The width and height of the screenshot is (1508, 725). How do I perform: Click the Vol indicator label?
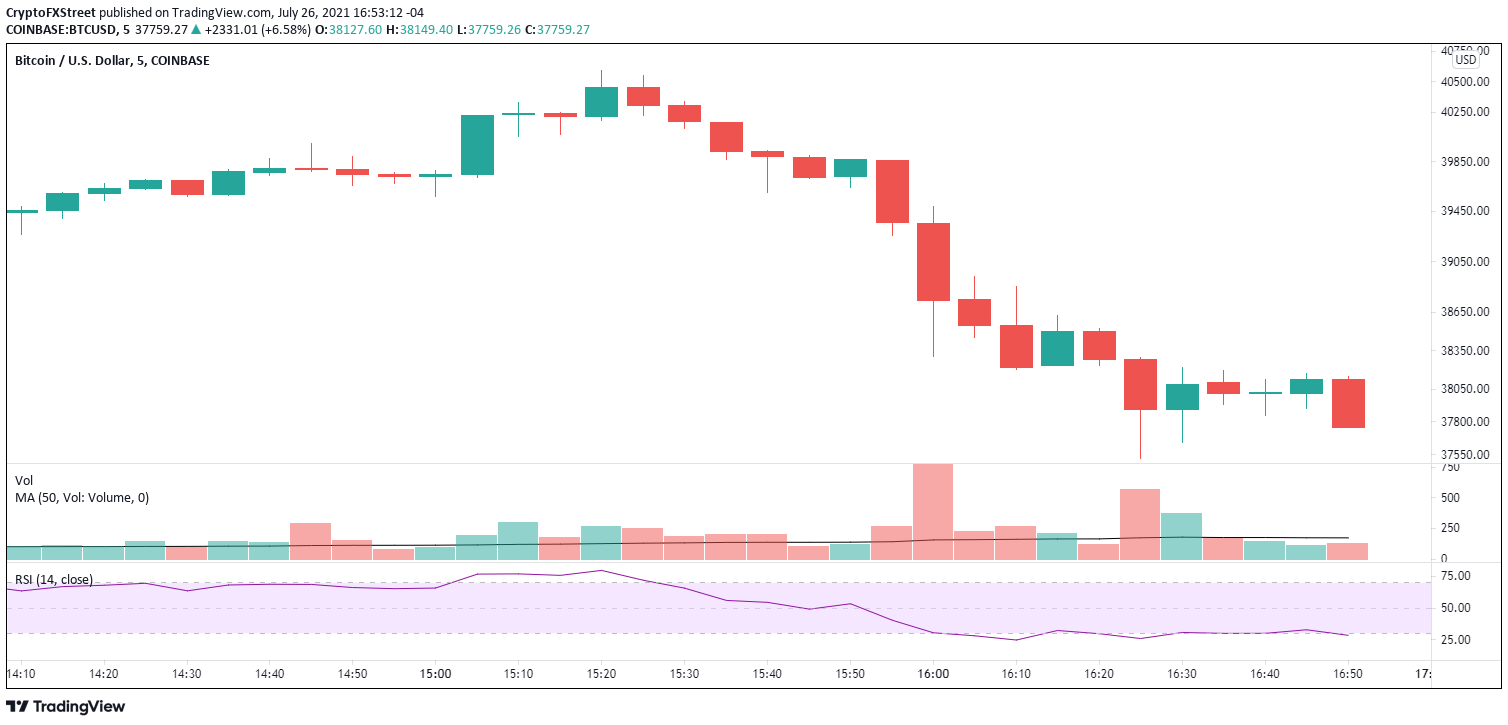coord(24,481)
